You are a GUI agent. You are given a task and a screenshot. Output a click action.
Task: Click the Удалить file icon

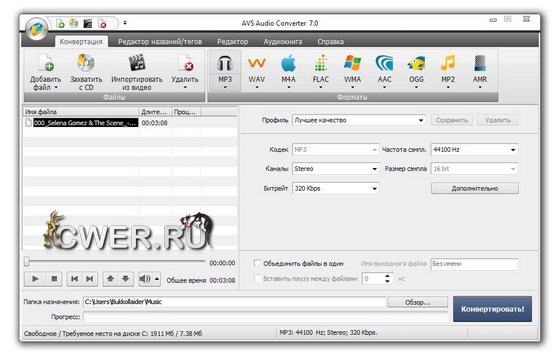(x=185, y=63)
